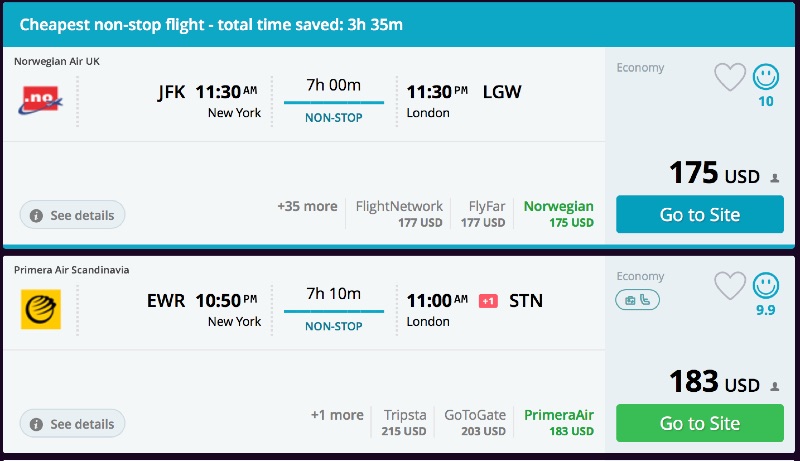
Task: Show +35 more booking options
Action: [307, 207]
